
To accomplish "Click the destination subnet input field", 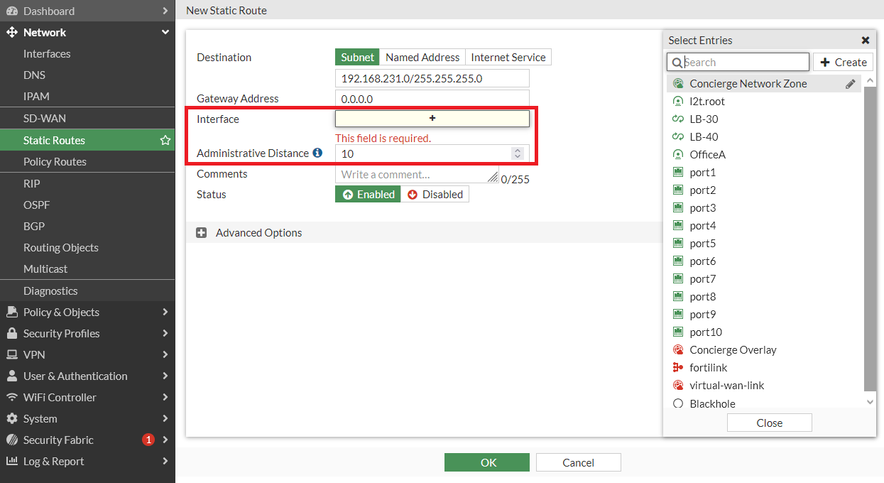I will click(x=432, y=78).
